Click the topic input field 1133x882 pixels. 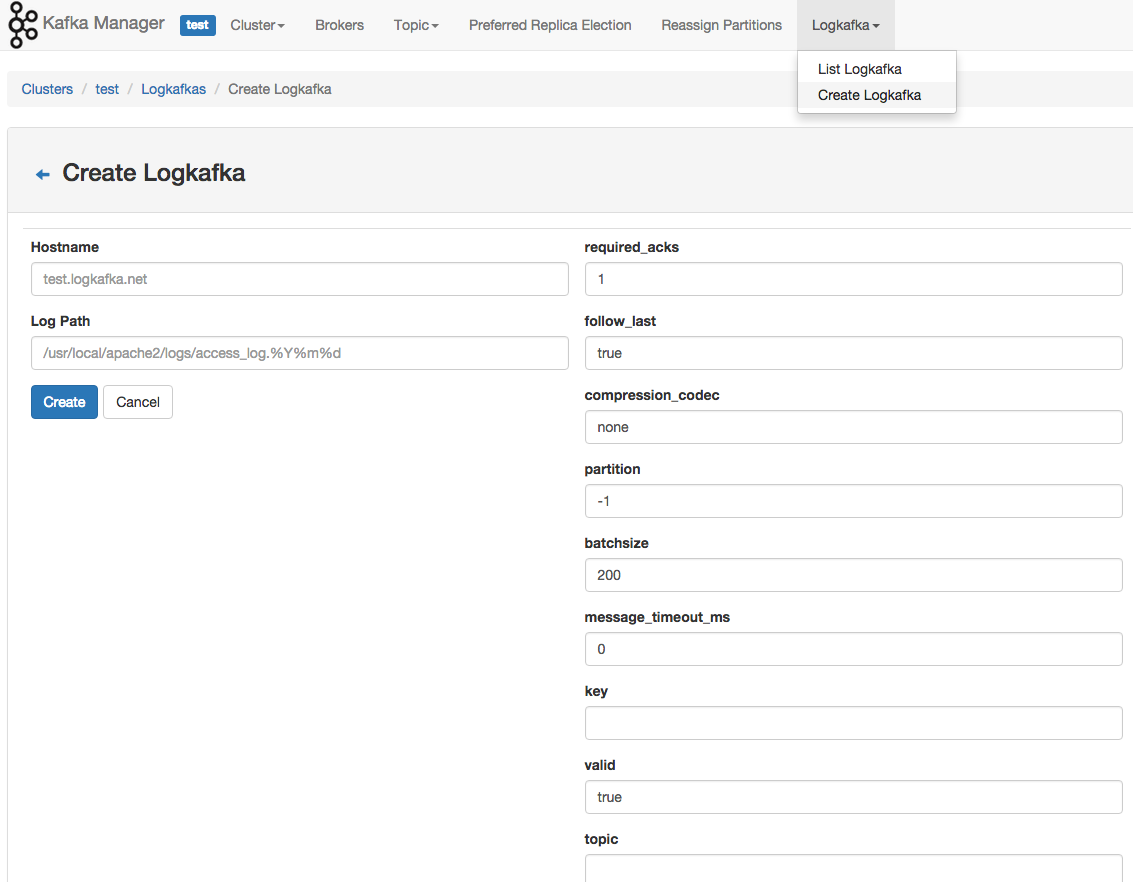coord(853,868)
